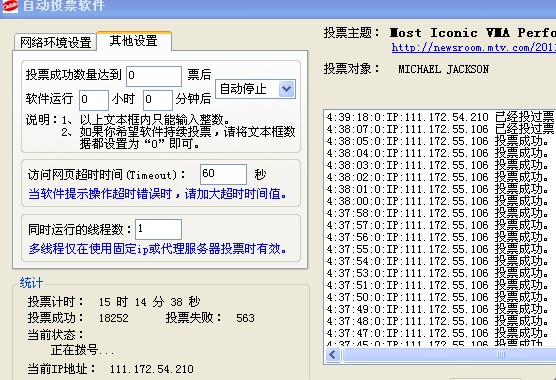Screen dimensions: 556x380
Task: Click the red app icon in title bar
Action: (10, 6)
